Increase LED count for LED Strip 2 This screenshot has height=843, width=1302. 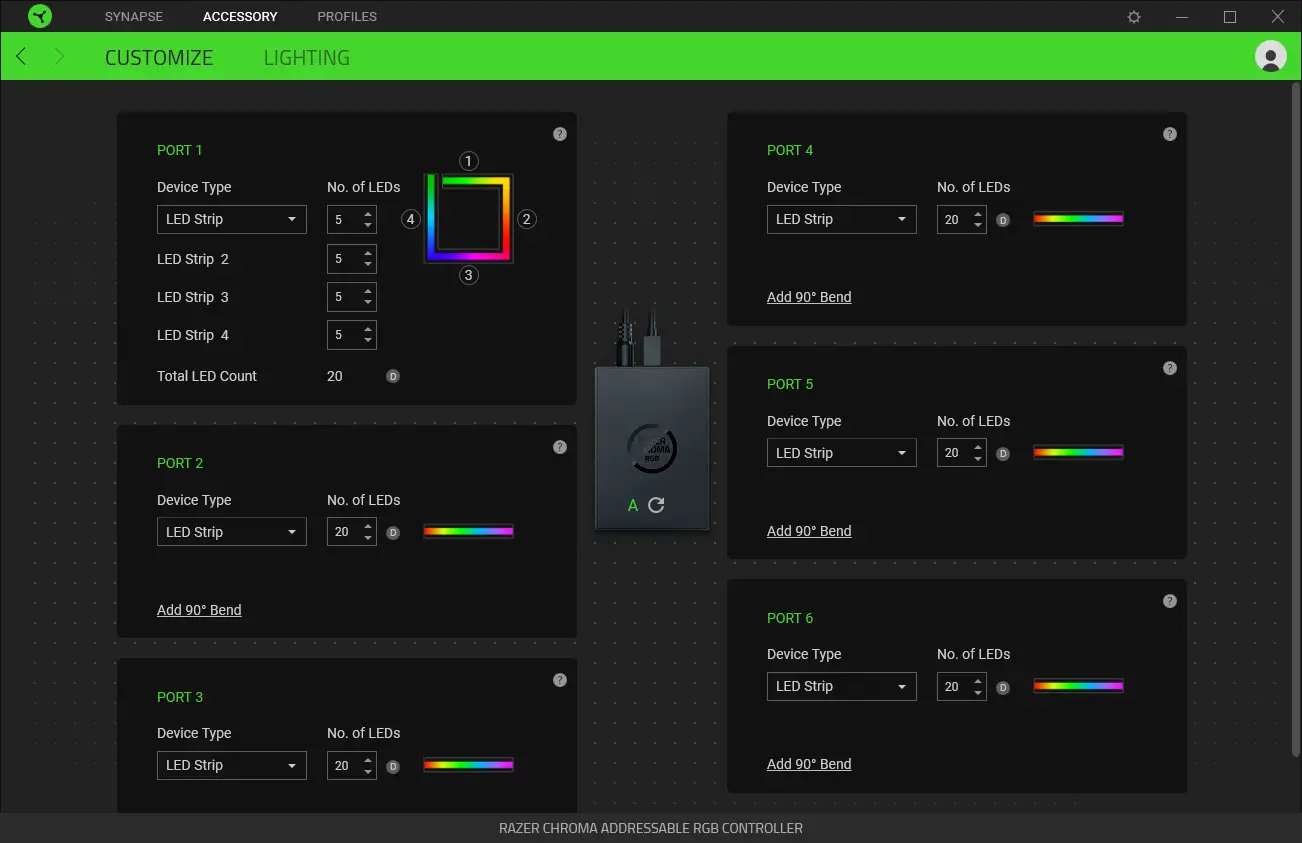click(368, 253)
